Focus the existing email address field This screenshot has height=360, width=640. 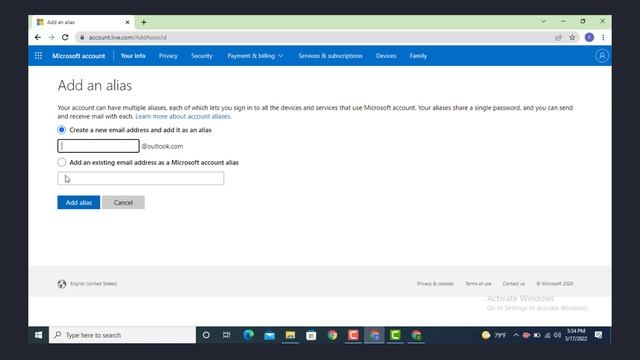point(140,178)
